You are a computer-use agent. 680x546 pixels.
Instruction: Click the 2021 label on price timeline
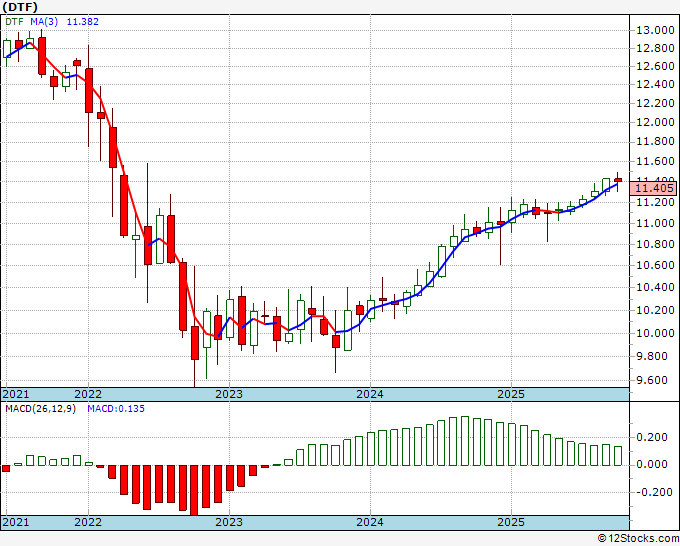click(16, 394)
